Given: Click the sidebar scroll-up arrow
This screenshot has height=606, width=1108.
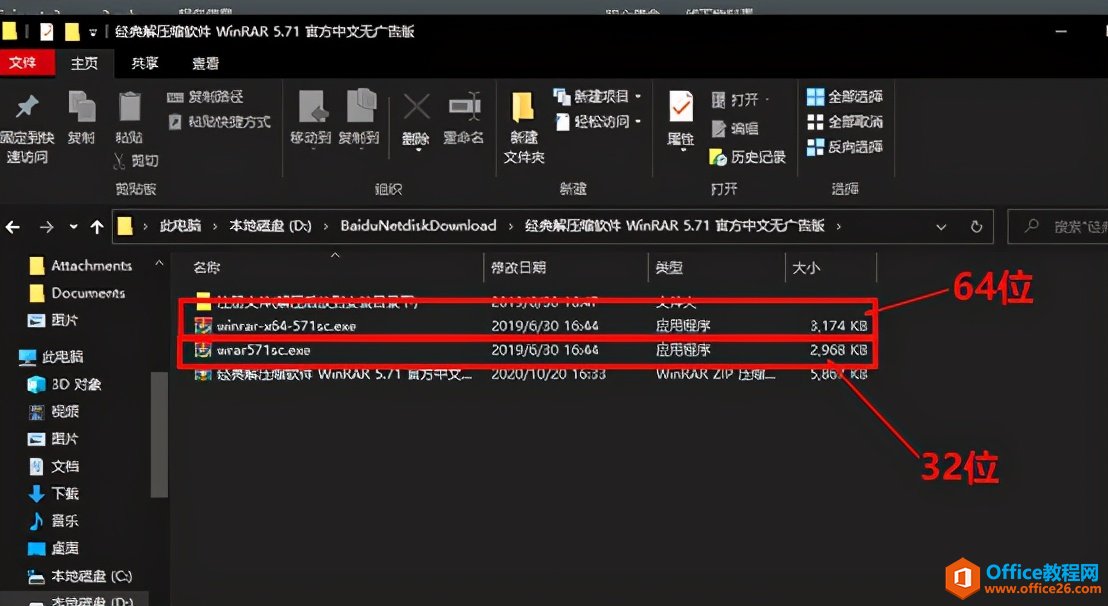Looking at the screenshot, I should click(x=159, y=263).
